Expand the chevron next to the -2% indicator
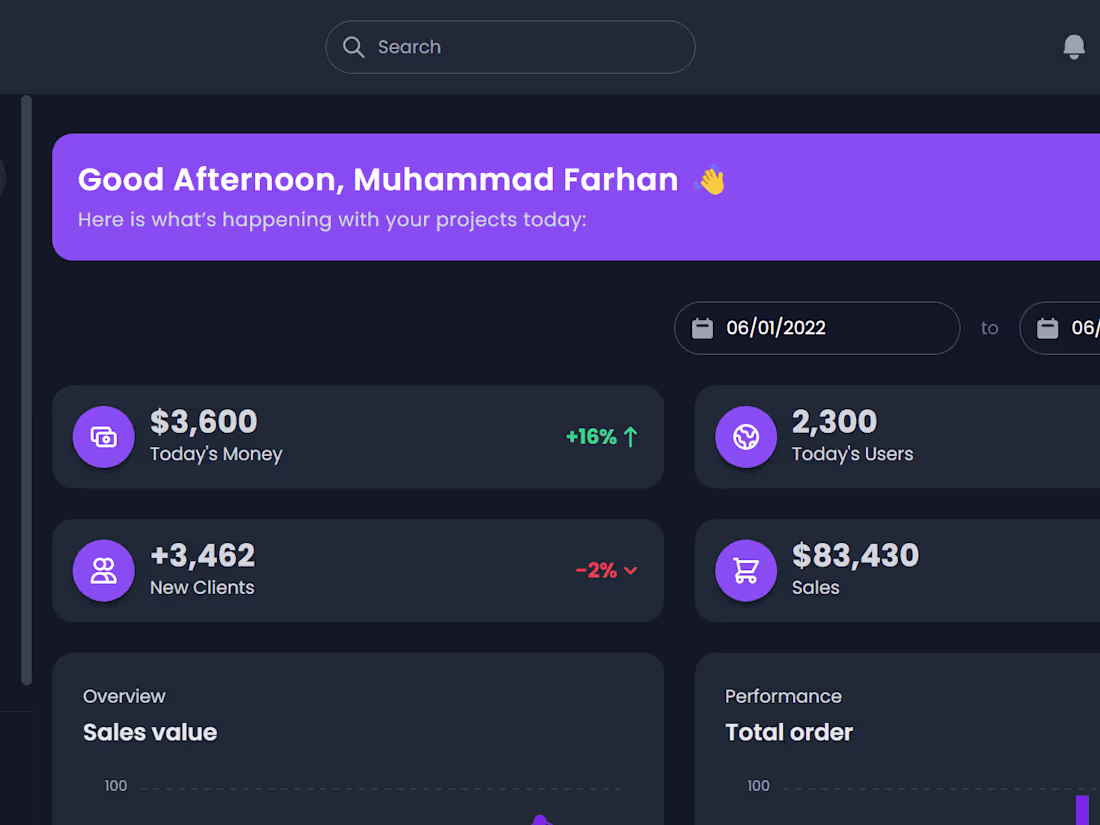The image size is (1100, 825). click(632, 570)
